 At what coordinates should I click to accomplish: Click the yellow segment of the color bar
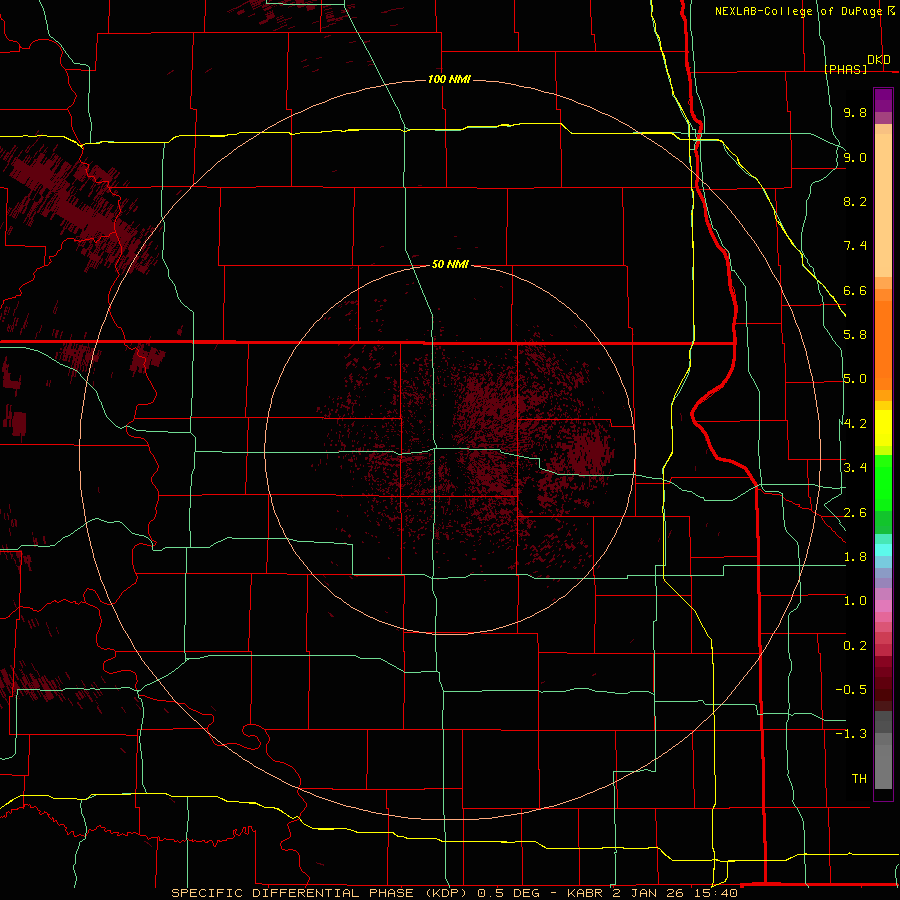(x=883, y=428)
